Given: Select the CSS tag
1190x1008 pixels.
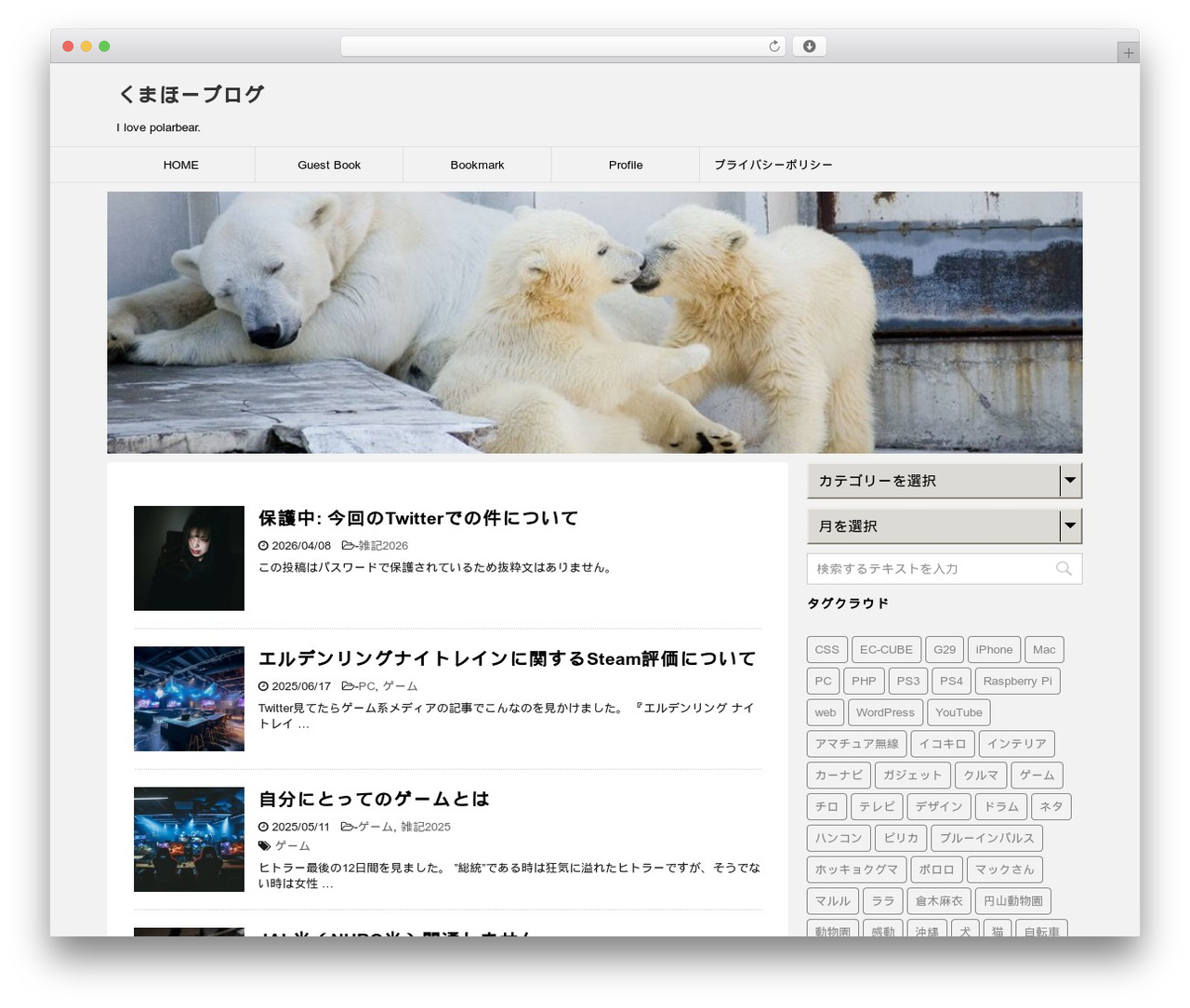Looking at the screenshot, I should tap(826, 650).
